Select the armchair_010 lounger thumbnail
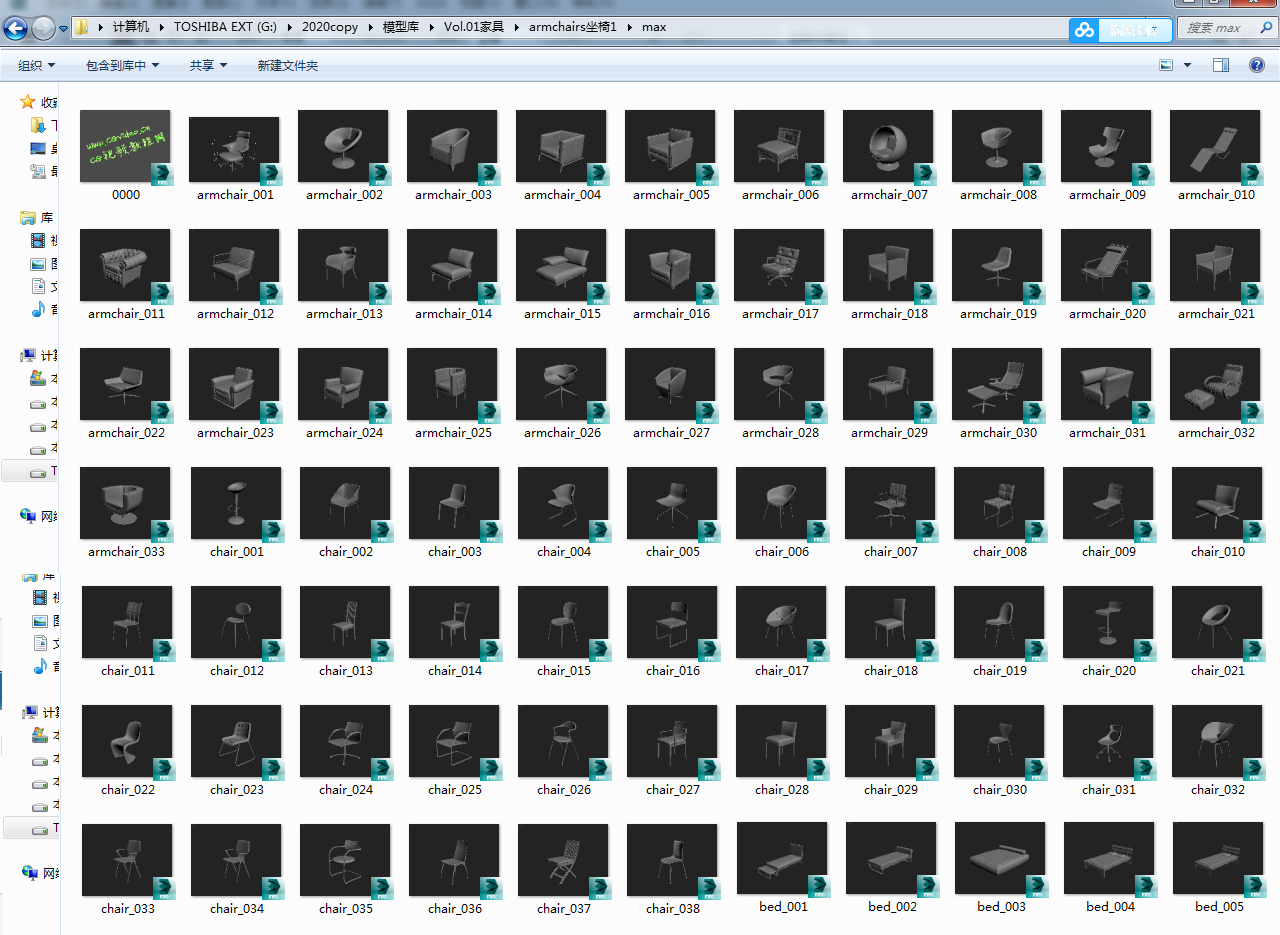Viewport: 1280px width, 935px height. coord(1215,147)
